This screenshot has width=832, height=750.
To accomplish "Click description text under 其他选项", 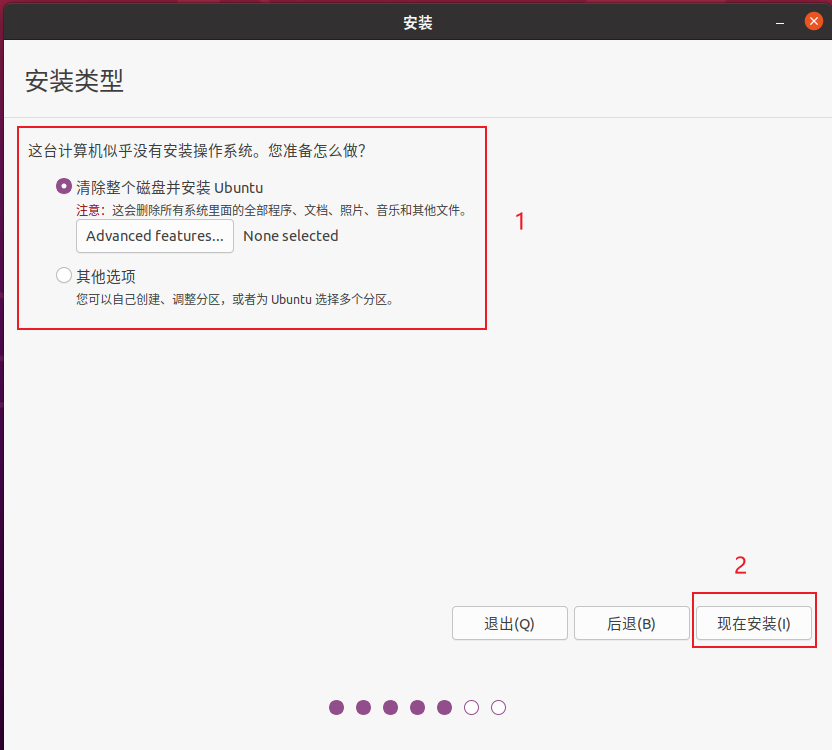I will [x=235, y=299].
